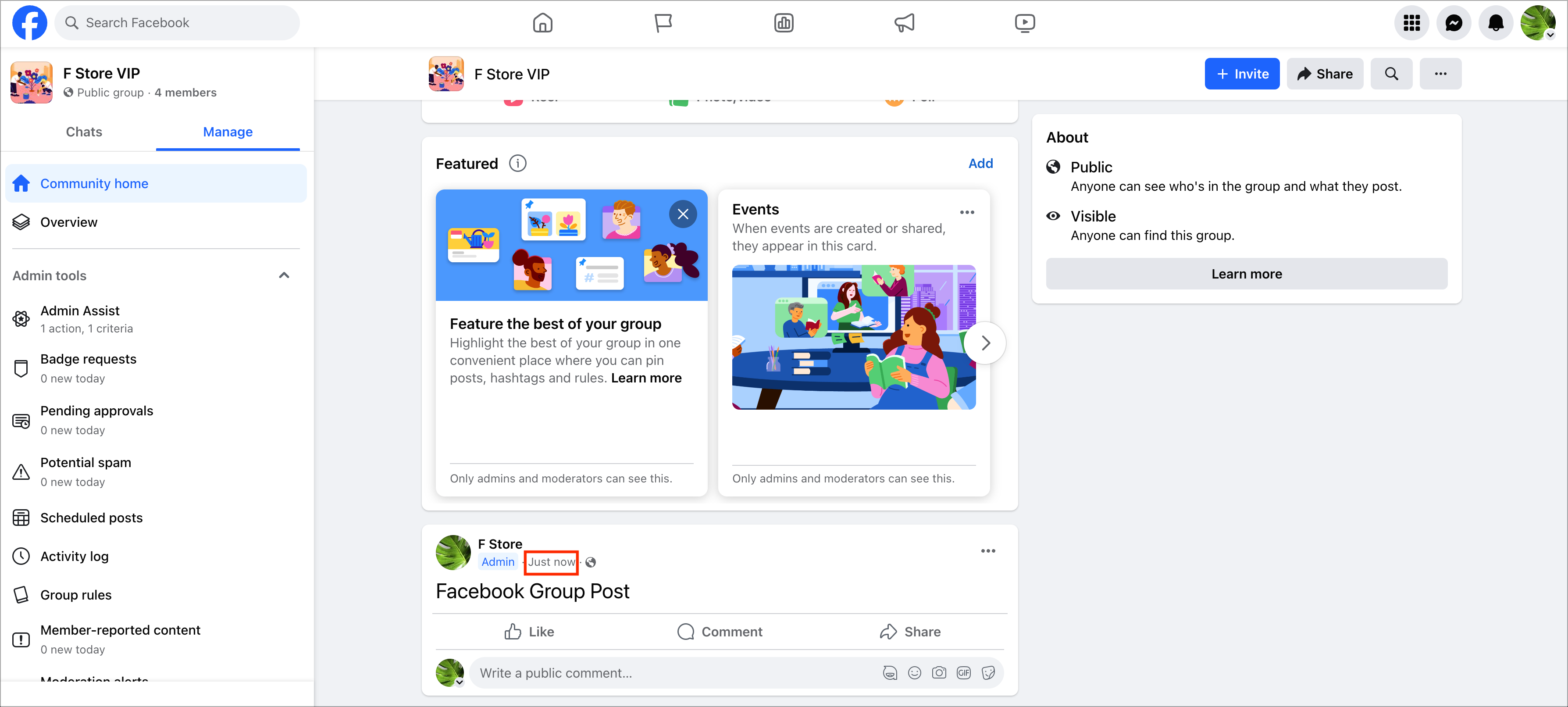This screenshot has width=1568, height=707.
Task: Click Comment on the post
Action: click(x=720, y=632)
